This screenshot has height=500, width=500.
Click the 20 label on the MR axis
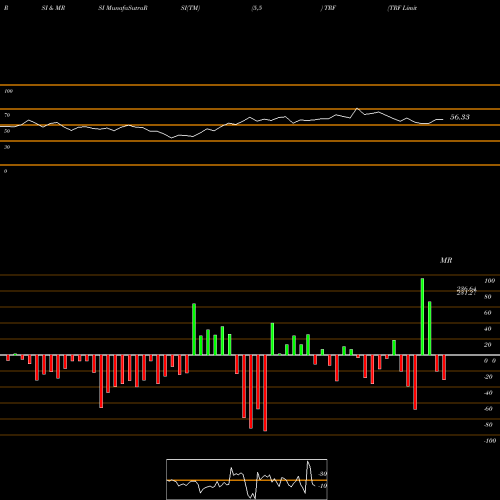click(488, 345)
